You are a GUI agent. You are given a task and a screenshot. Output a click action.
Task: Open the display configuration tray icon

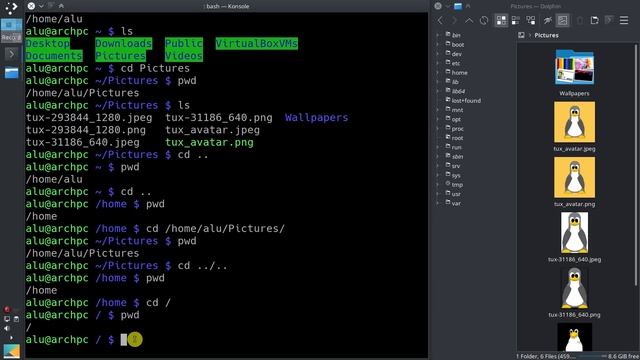click(x=7, y=319)
